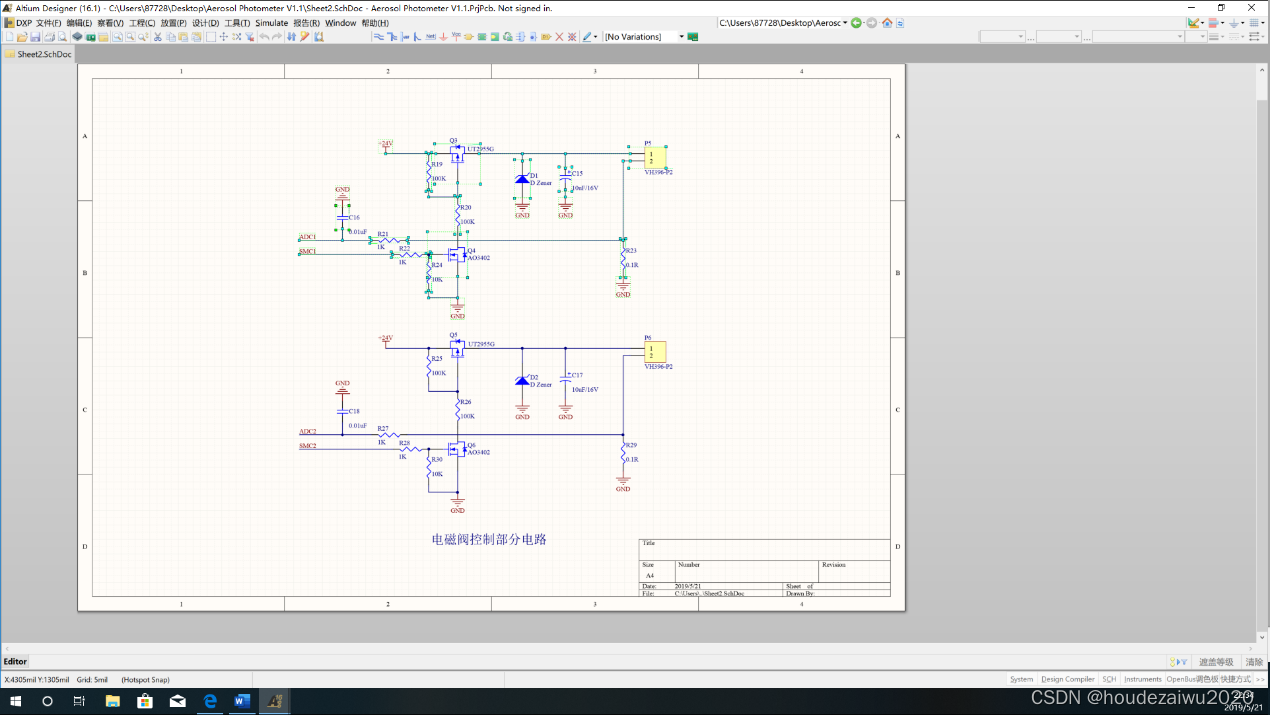Select the VCC power port tool
Viewport: 1270px width, 715px height.
pos(456,37)
